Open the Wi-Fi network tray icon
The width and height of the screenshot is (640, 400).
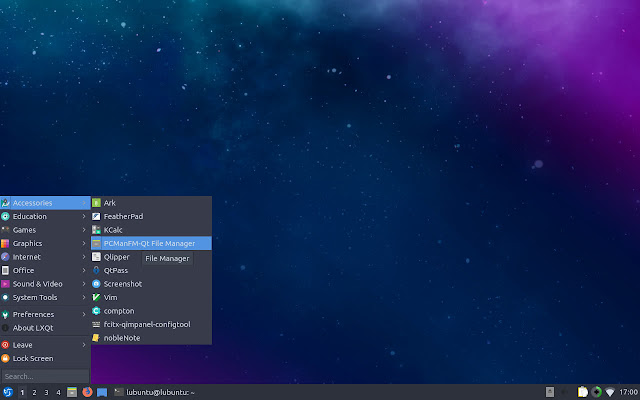click(610, 392)
